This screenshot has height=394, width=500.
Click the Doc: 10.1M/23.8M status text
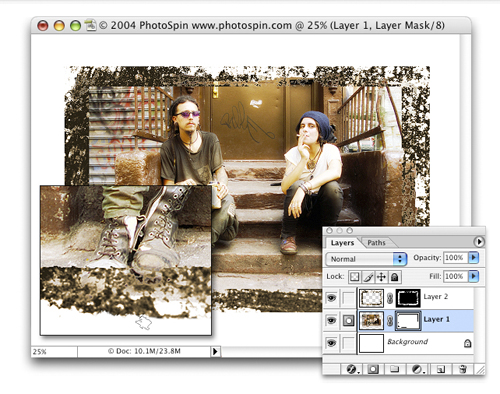point(144,351)
